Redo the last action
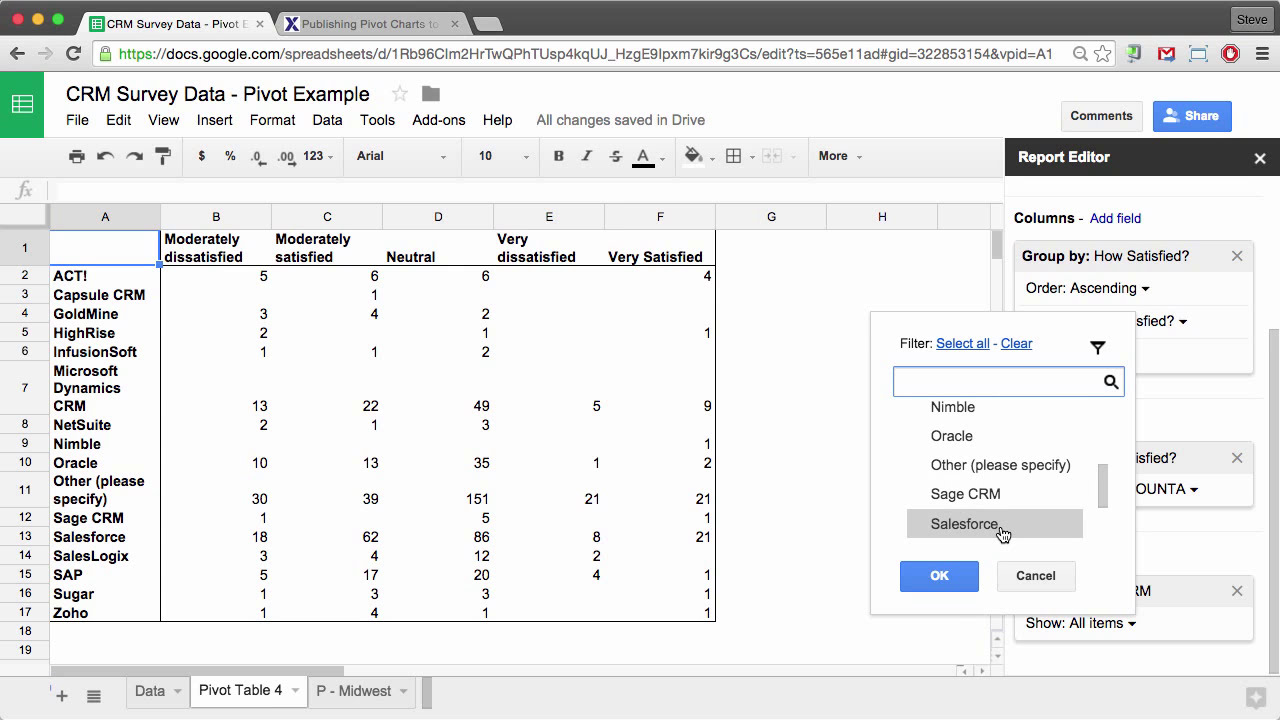Viewport: 1280px width, 720px height. (x=134, y=156)
